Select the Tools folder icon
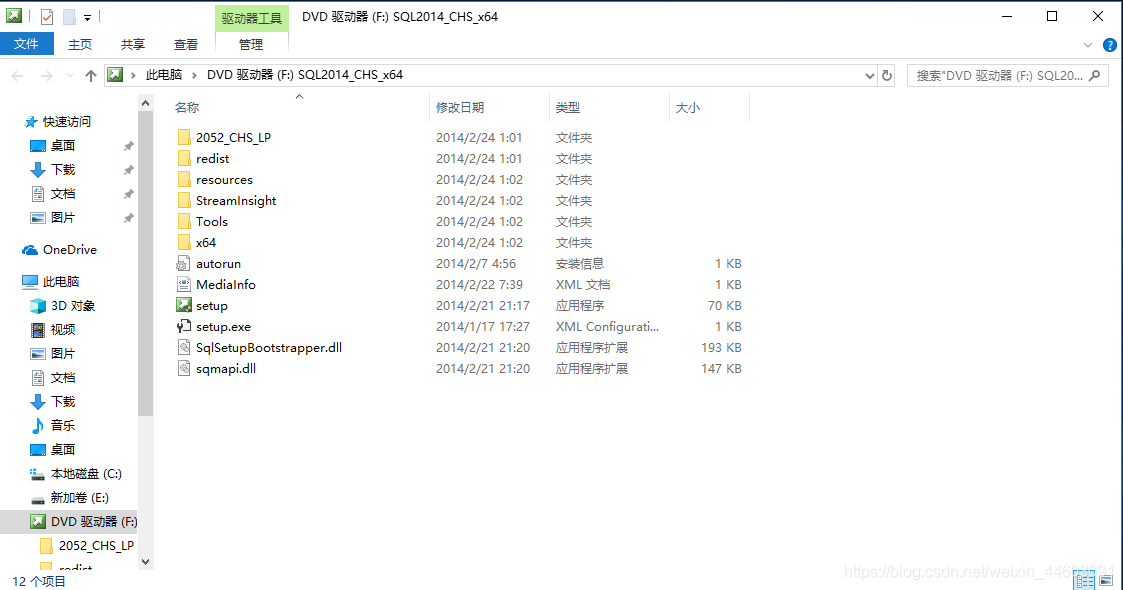The image size is (1123, 590). (x=184, y=221)
